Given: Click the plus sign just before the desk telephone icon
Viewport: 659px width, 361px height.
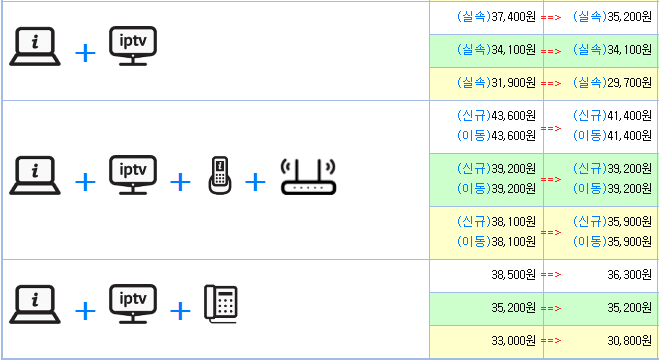Looking at the screenshot, I should (x=180, y=311).
